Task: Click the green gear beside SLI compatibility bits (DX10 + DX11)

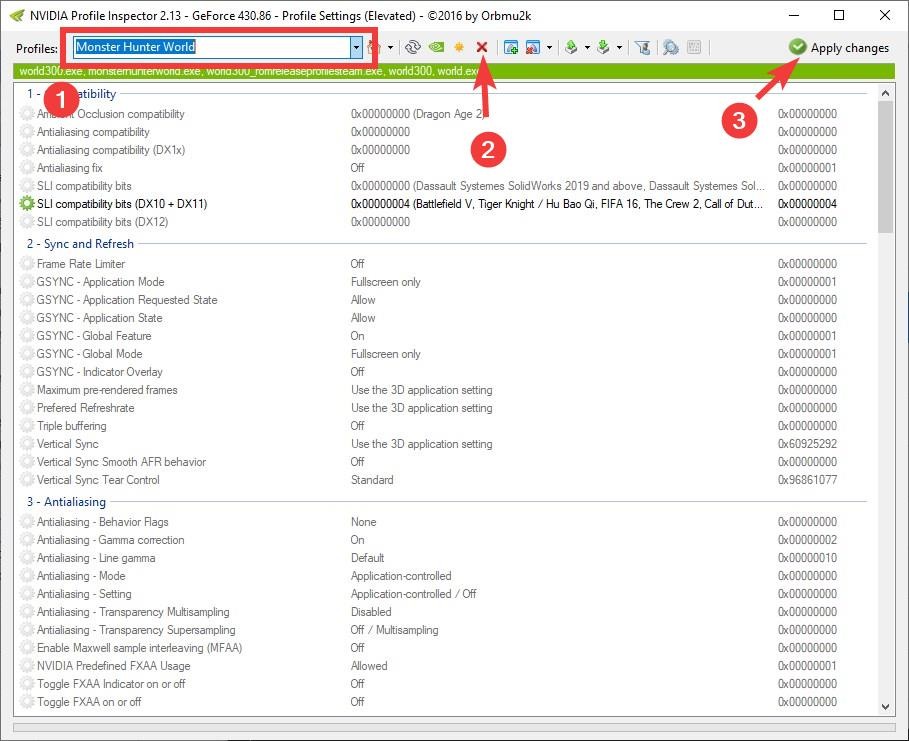Action: pyautogui.click(x=27, y=204)
